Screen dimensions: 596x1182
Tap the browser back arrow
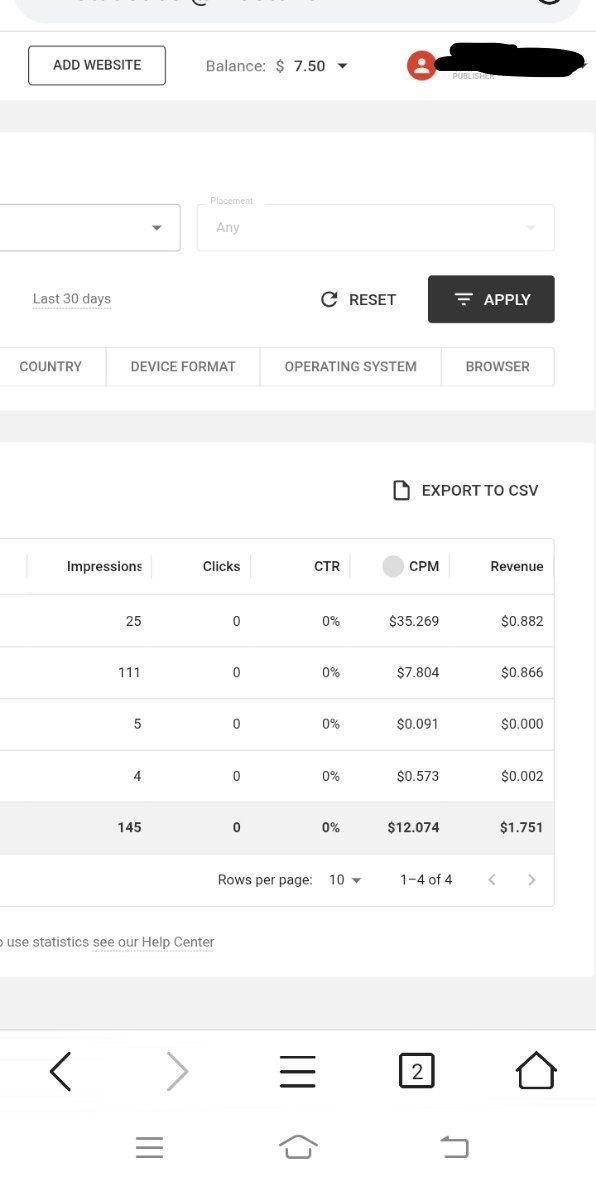60,1071
